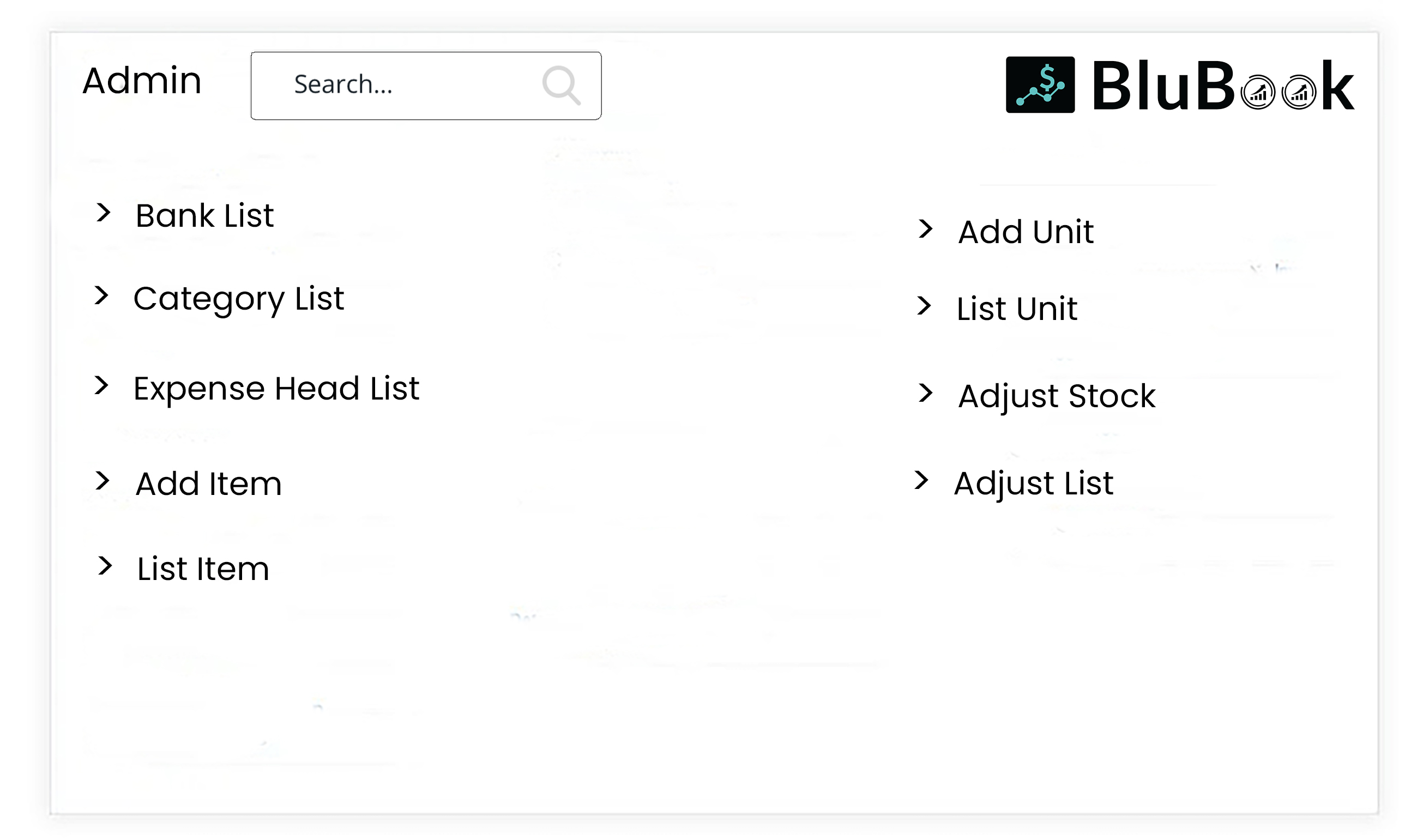Click the arrow icon before List Item

click(105, 565)
